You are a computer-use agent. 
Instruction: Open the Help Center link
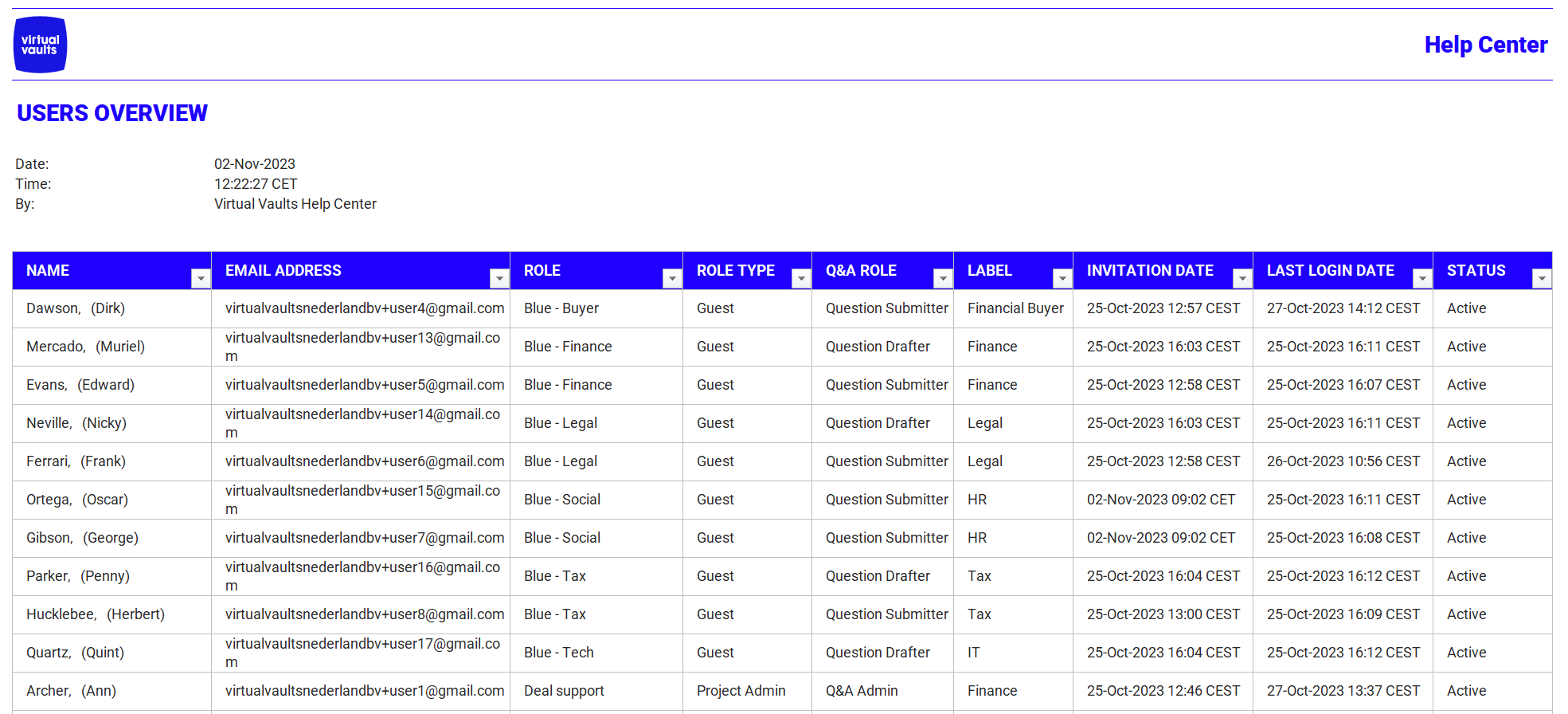(x=1485, y=45)
